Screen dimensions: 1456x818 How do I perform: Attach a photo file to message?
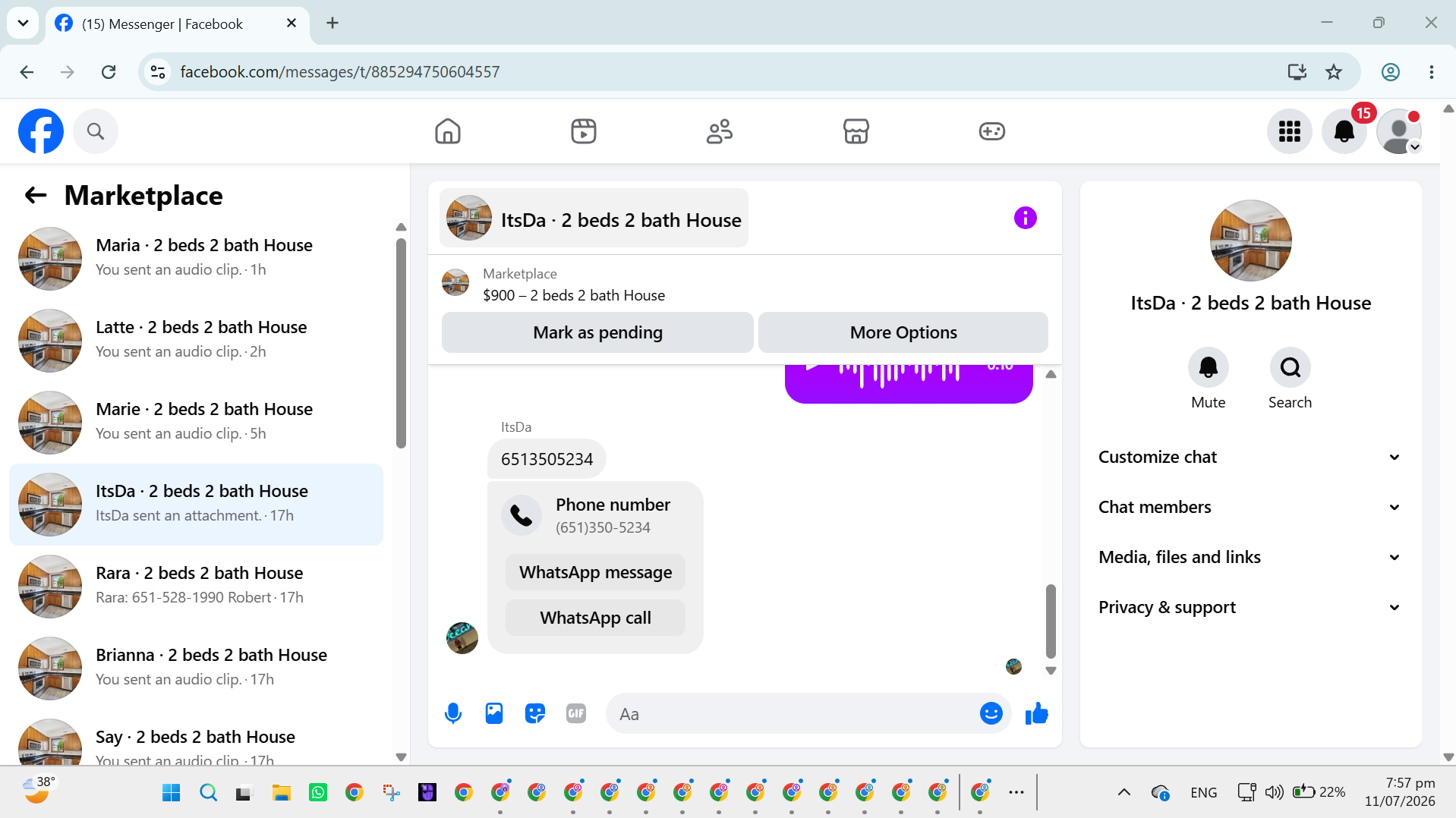click(494, 713)
